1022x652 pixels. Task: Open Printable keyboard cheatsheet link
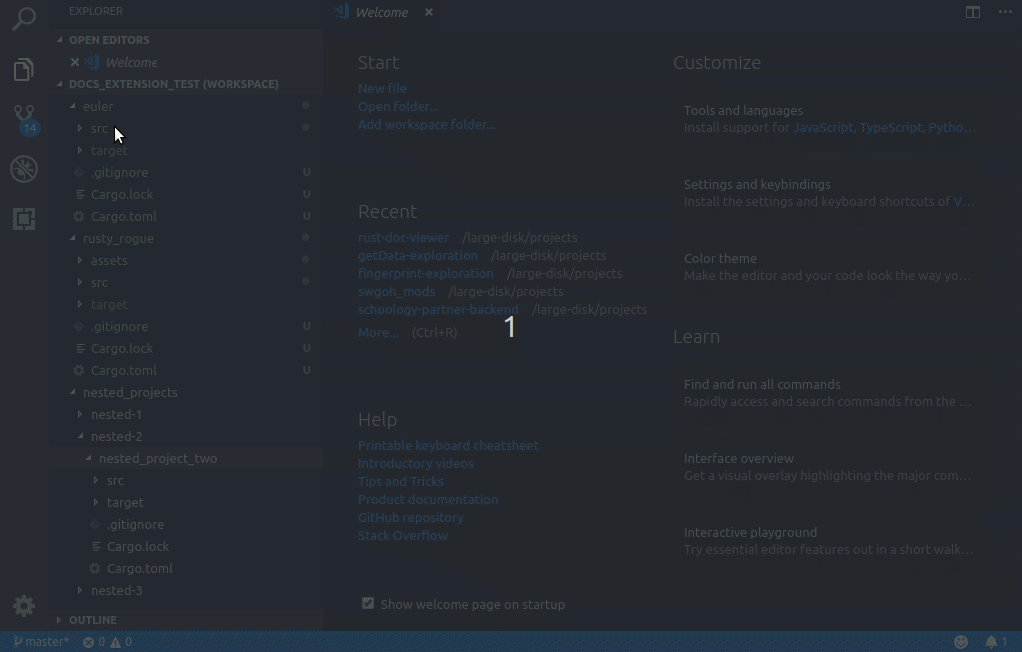coord(448,445)
